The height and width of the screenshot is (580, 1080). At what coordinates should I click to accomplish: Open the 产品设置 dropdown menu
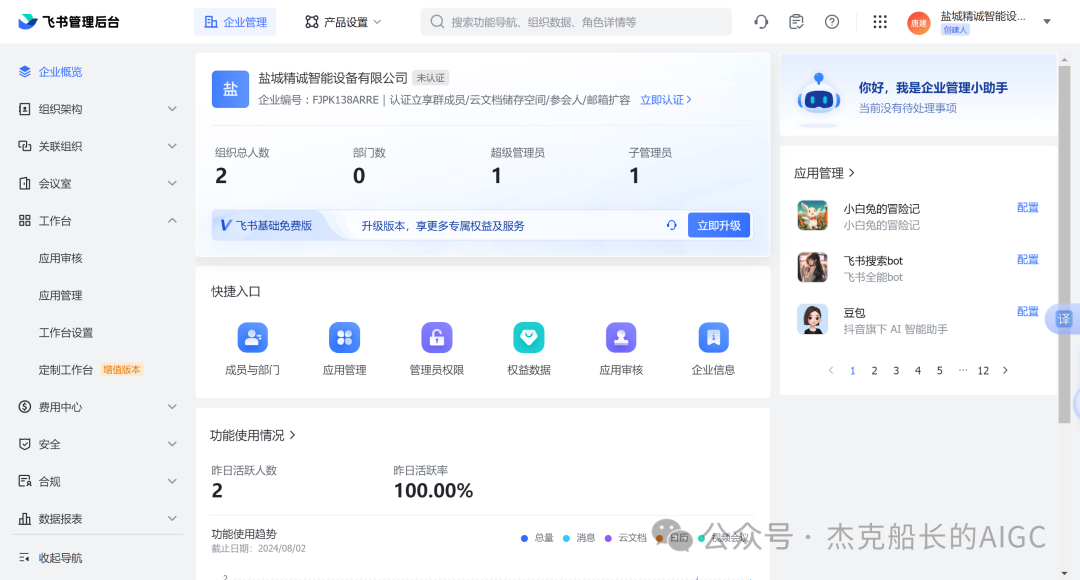343,22
